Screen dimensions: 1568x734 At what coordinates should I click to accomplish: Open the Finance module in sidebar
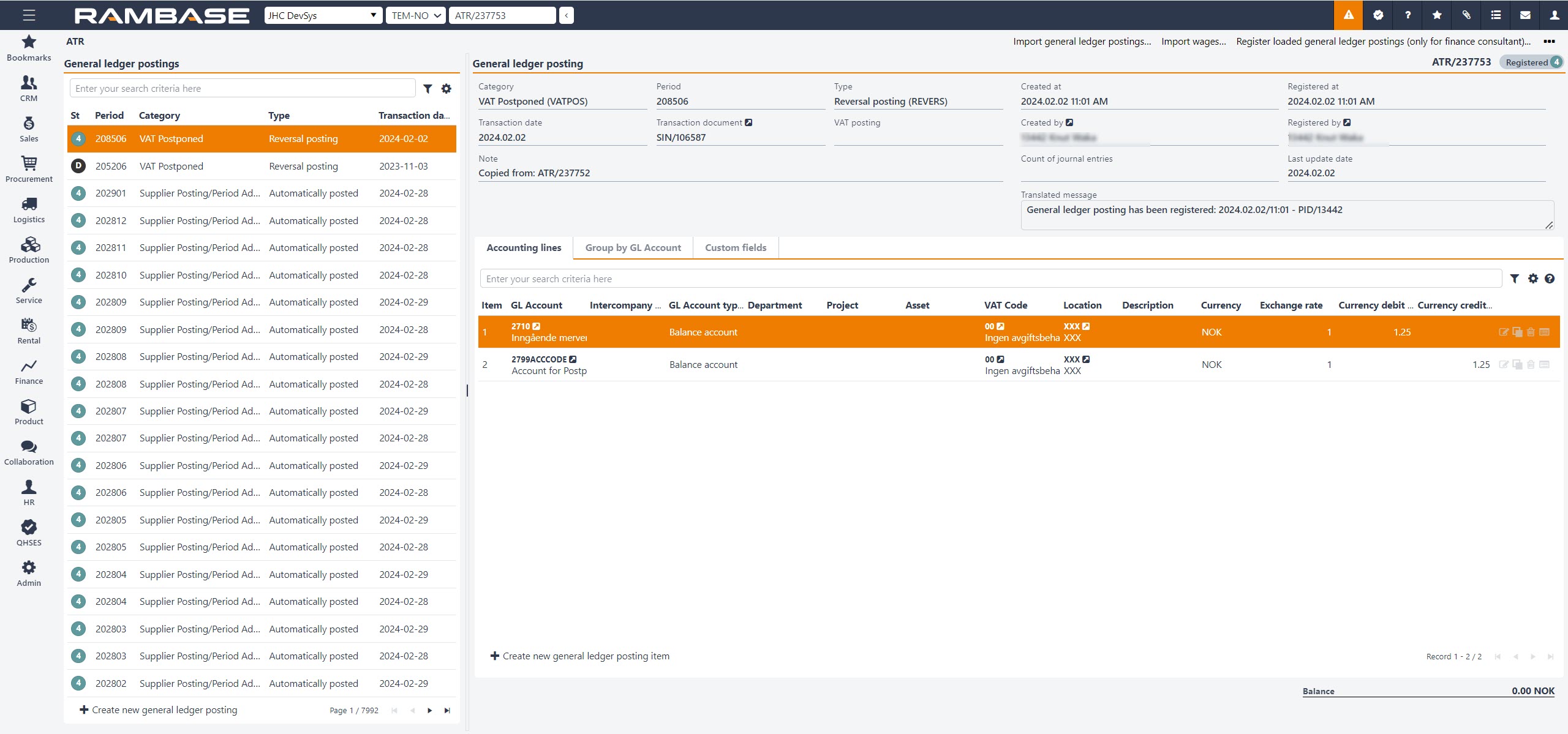point(29,372)
